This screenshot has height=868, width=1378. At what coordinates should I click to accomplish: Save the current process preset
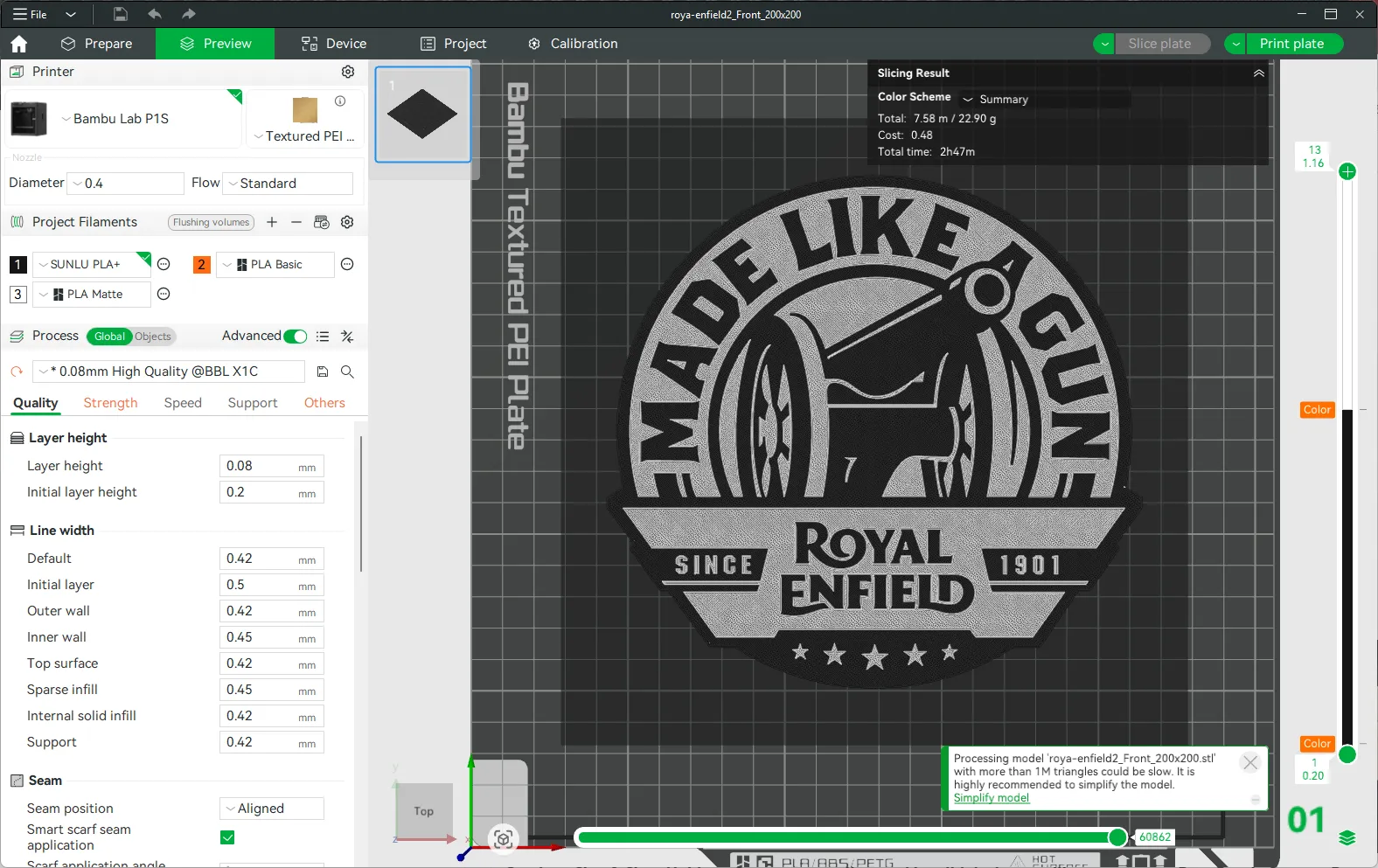[x=323, y=372]
